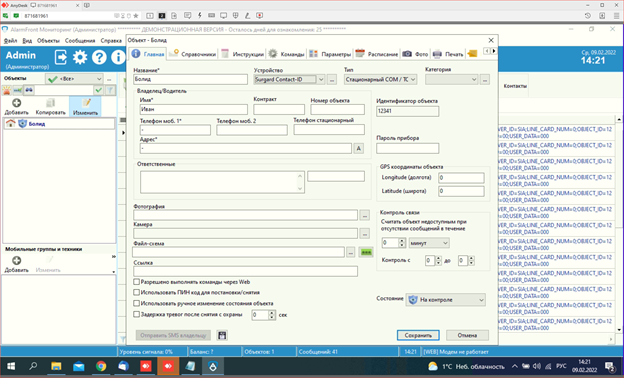Expand the mobile groups toolbar overflow chevron
The image size is (624, 378).
[113, 257]
